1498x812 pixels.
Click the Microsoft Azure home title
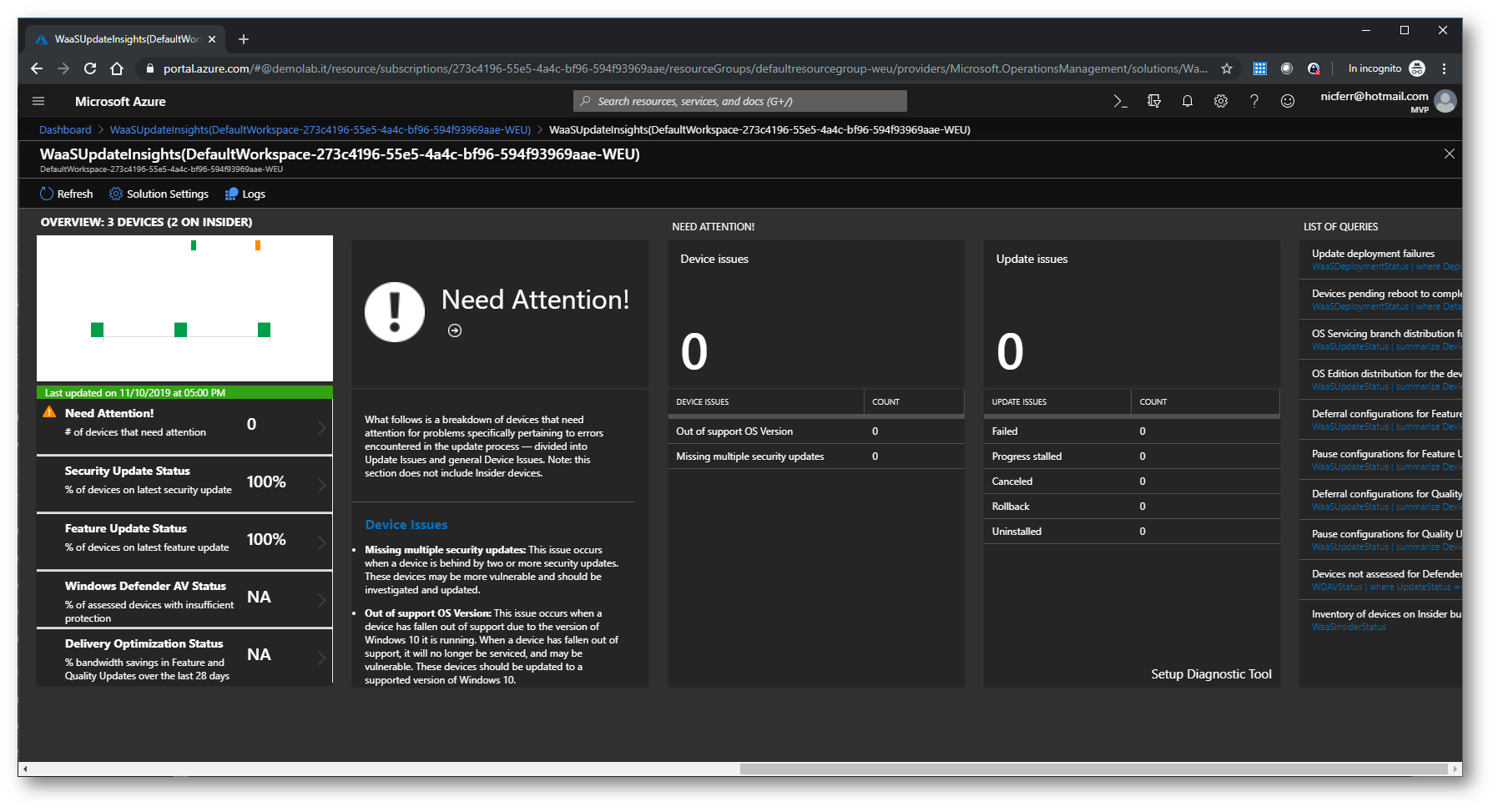click(120, 101)
